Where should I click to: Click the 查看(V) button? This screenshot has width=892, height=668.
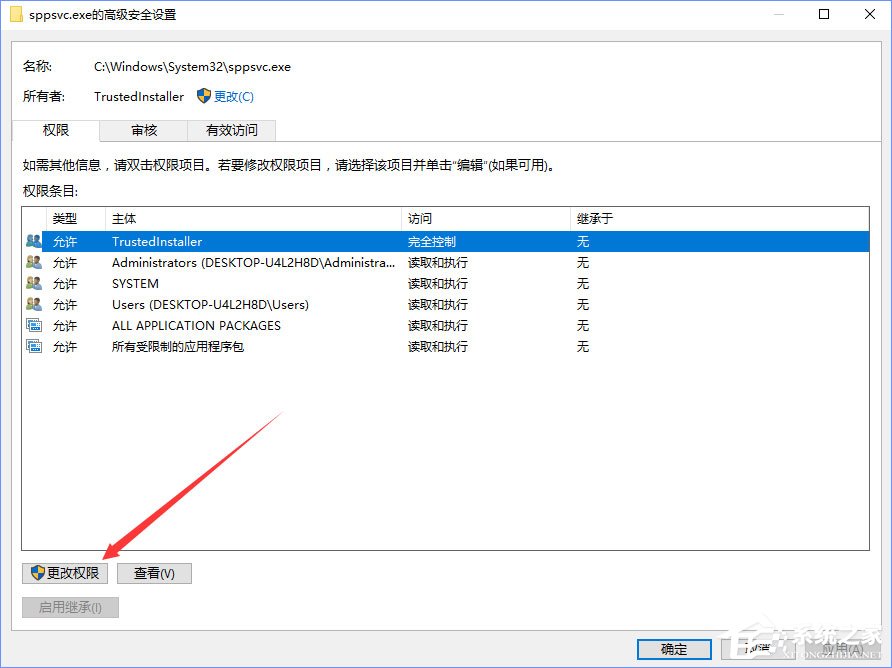coord(154,572)
